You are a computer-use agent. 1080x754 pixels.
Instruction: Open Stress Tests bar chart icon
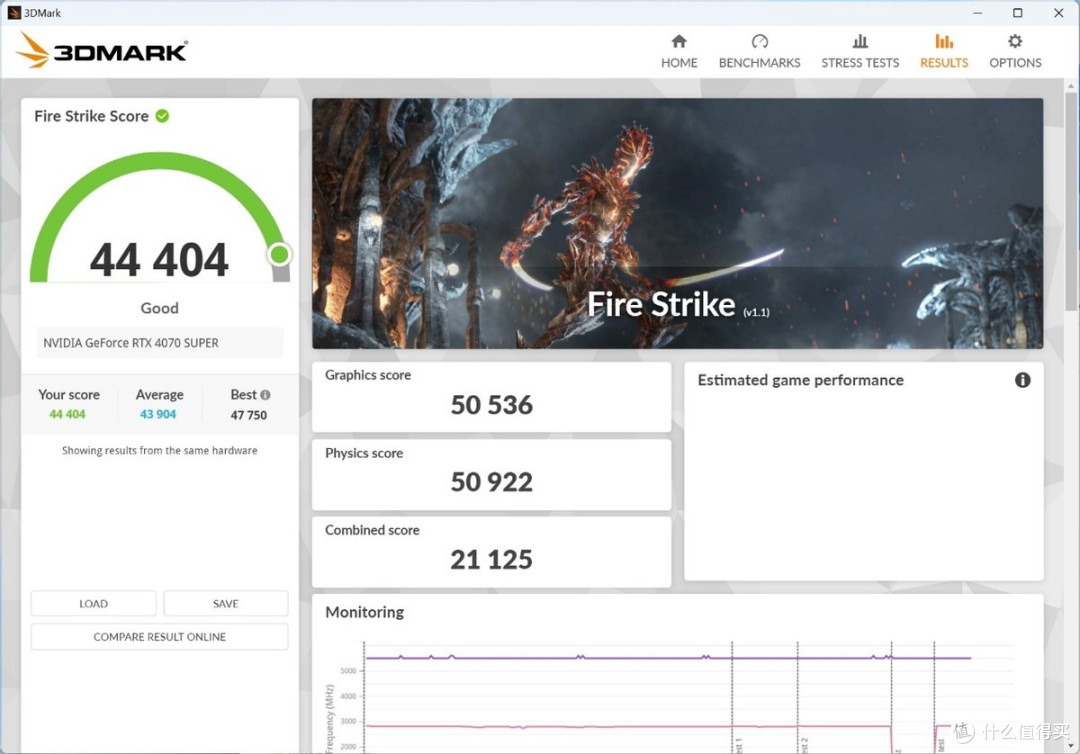pos(860,42)
